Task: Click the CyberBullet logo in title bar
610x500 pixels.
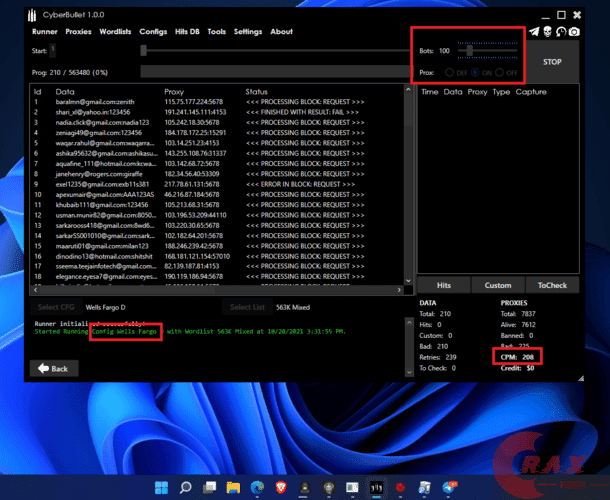Action: [32, 15]
